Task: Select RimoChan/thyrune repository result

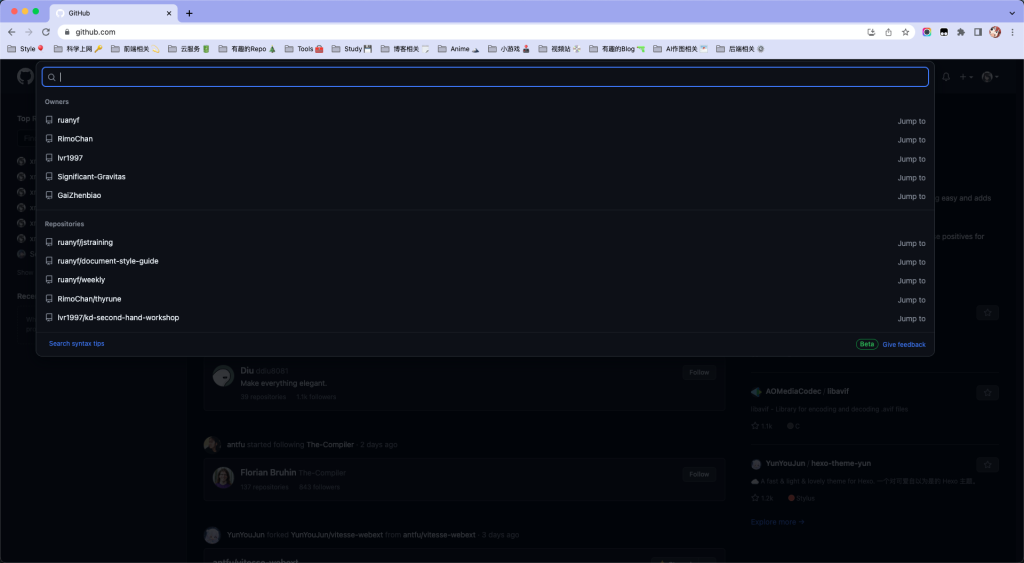Action: 89,299
